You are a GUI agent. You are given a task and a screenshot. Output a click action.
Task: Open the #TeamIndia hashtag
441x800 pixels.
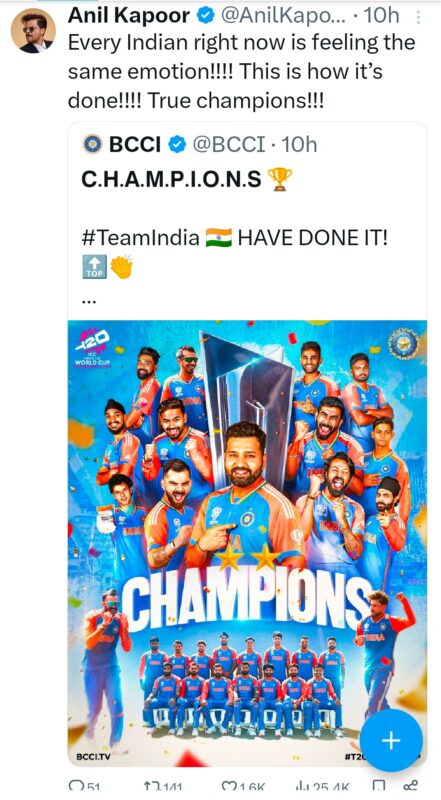(140, 238)
